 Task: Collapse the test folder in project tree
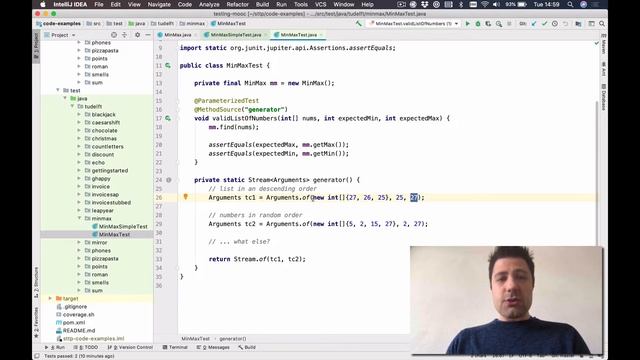click(58, 90)
